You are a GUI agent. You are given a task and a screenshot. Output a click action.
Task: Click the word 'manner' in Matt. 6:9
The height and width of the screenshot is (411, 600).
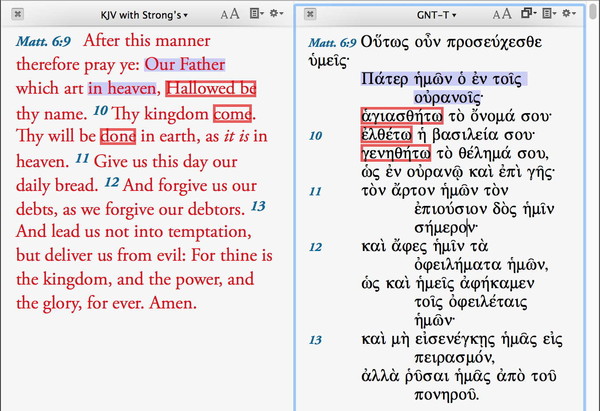click(183, 41)
